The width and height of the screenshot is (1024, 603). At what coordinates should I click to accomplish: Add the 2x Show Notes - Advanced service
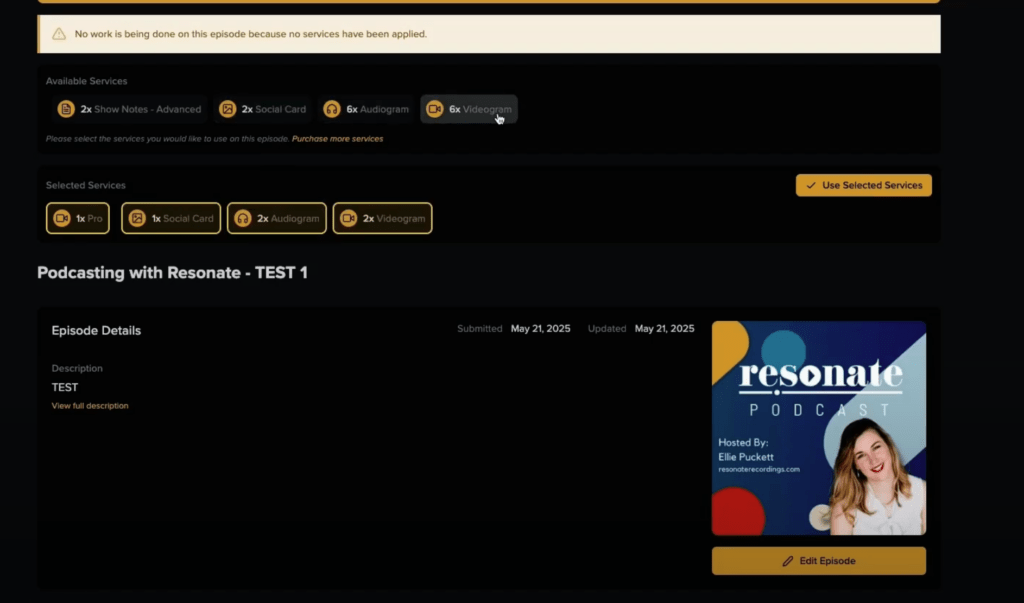click(130, 109)
